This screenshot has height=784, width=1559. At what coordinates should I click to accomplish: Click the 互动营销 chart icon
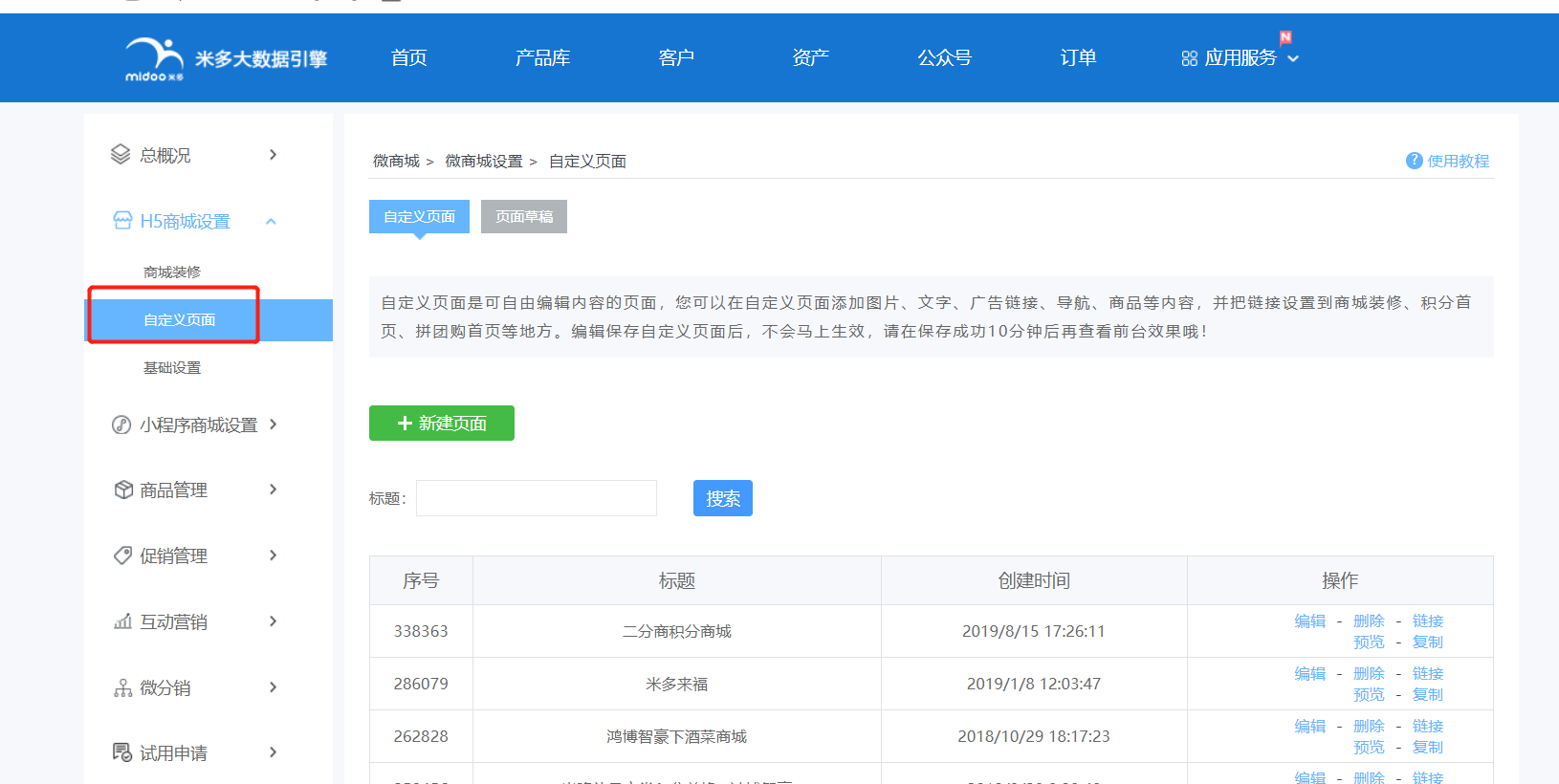click(123, 621)
